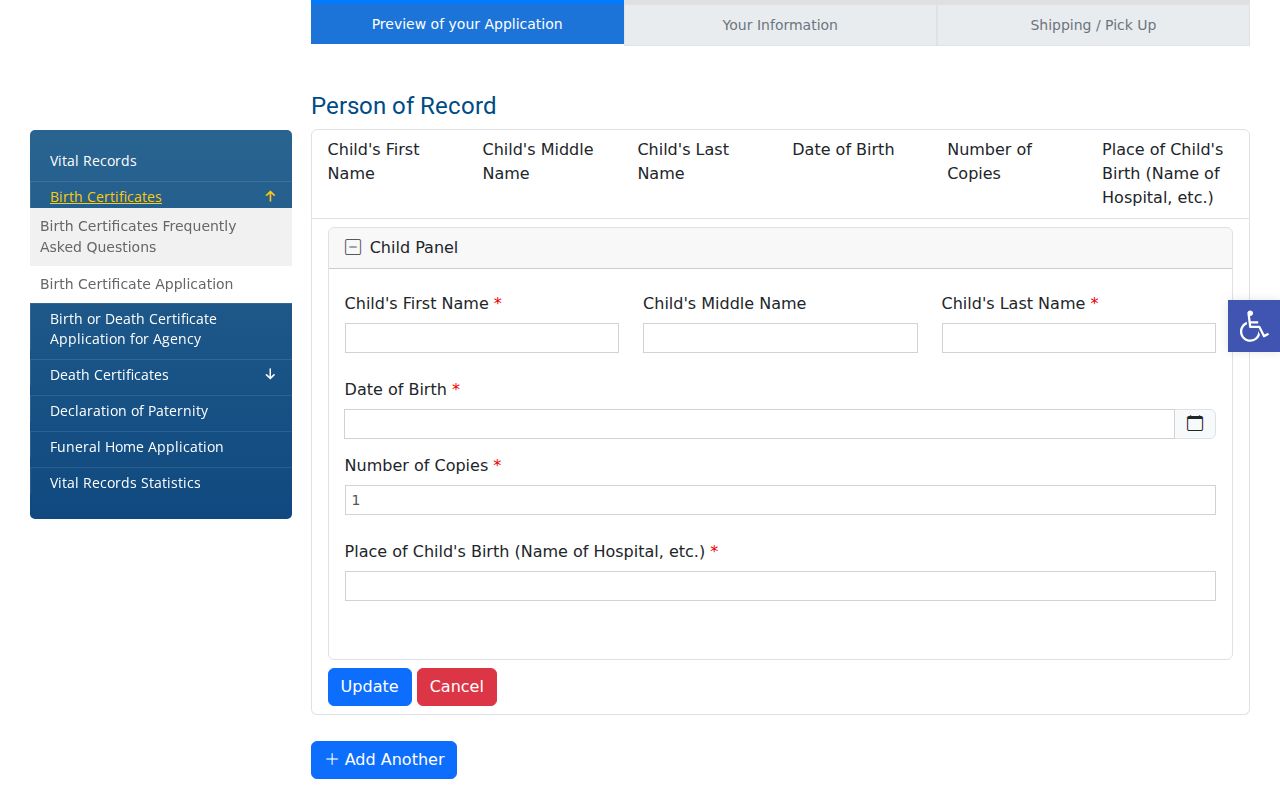Open the Date of Birth calendar picker
Viewport: 1280px width, 800px height.
pyautogui.click(x=1195, y=424)
